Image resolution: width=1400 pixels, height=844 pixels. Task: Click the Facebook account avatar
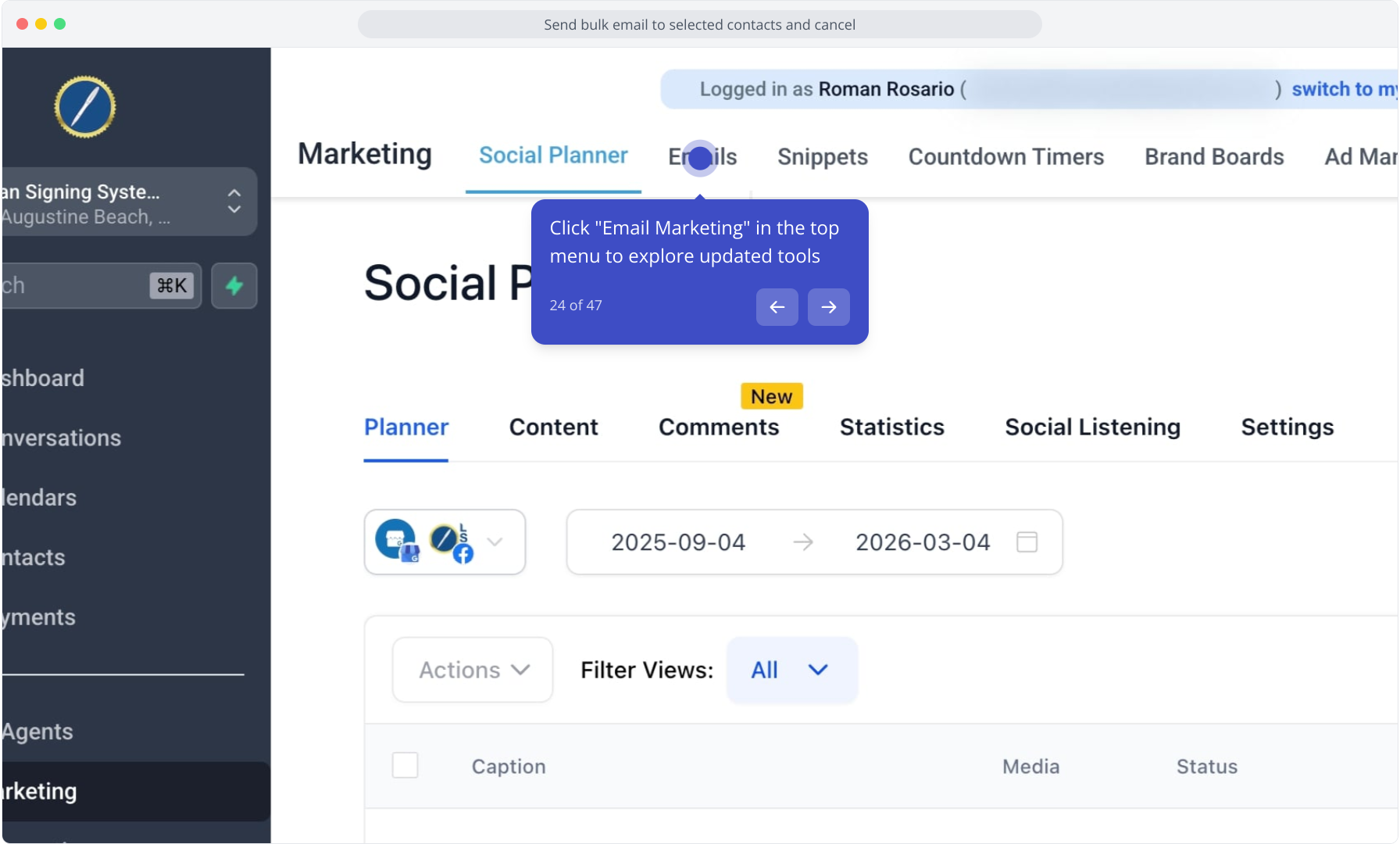452,542
